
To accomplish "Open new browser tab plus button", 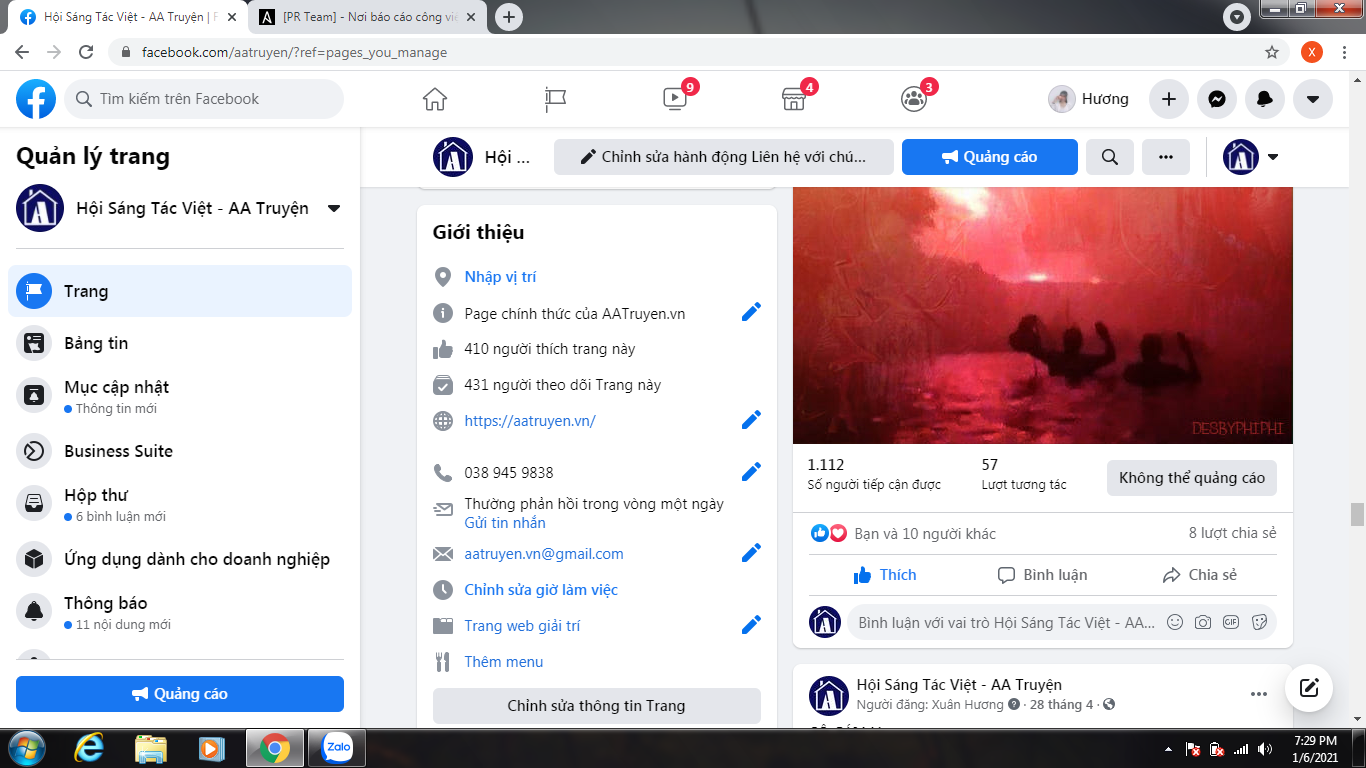I will tap(509, 17).
